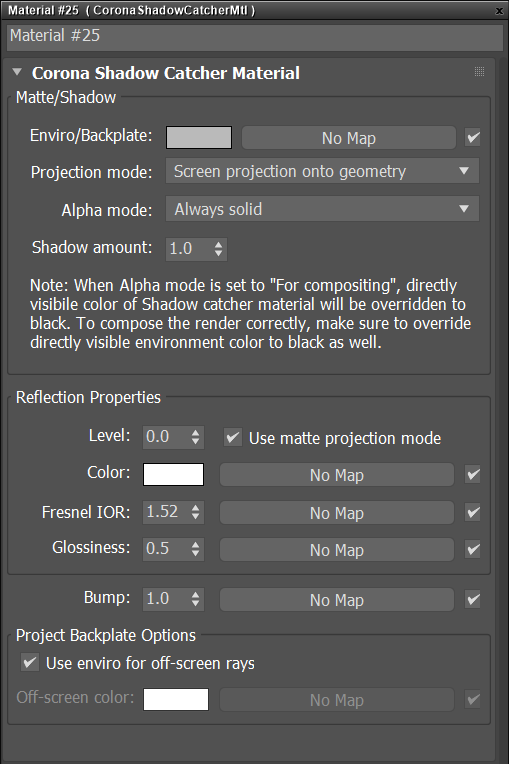Click the Reflection Level value field
509x764 pixels.
coord(166,437)
